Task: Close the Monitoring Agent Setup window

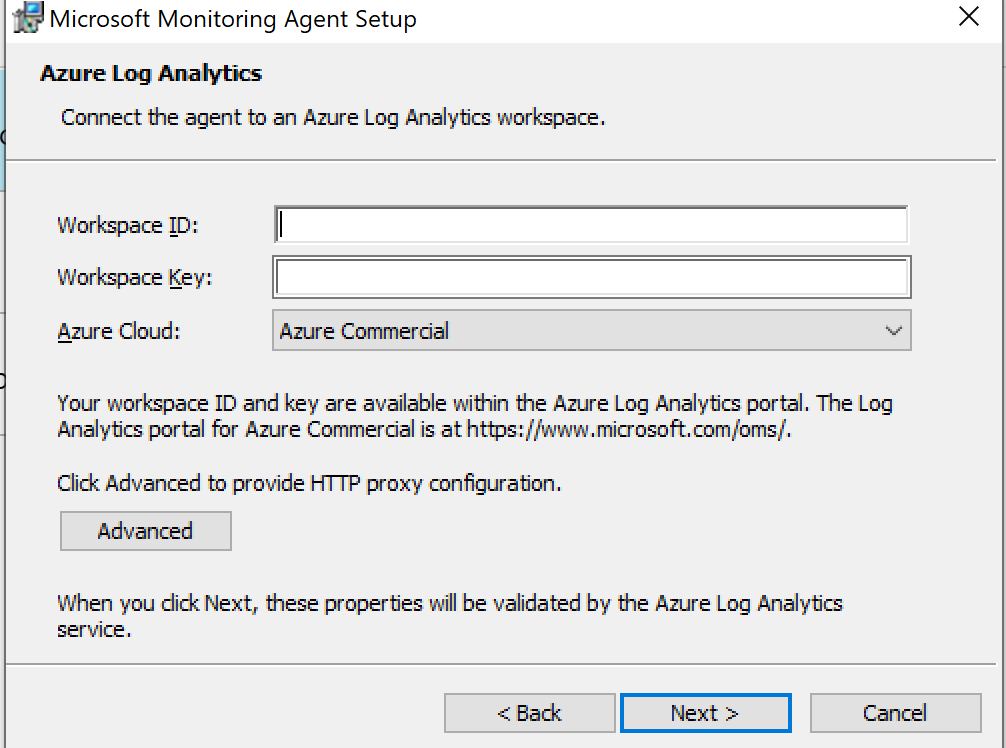Action: pos(967,17)
